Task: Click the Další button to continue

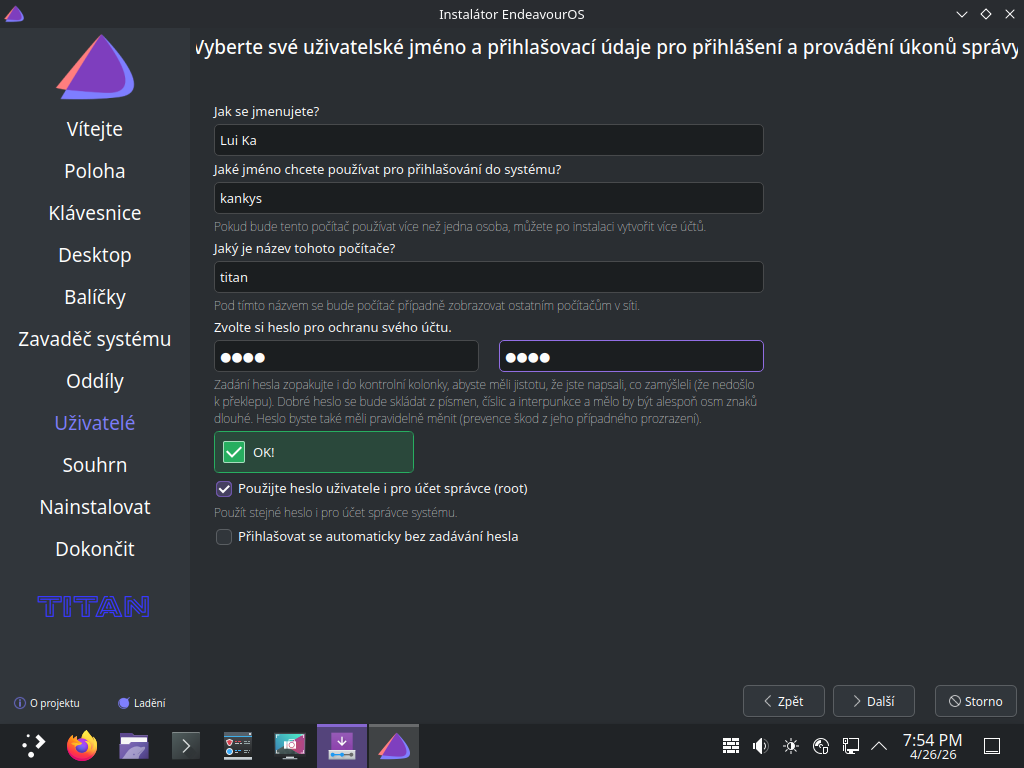Action: (873, 701)
